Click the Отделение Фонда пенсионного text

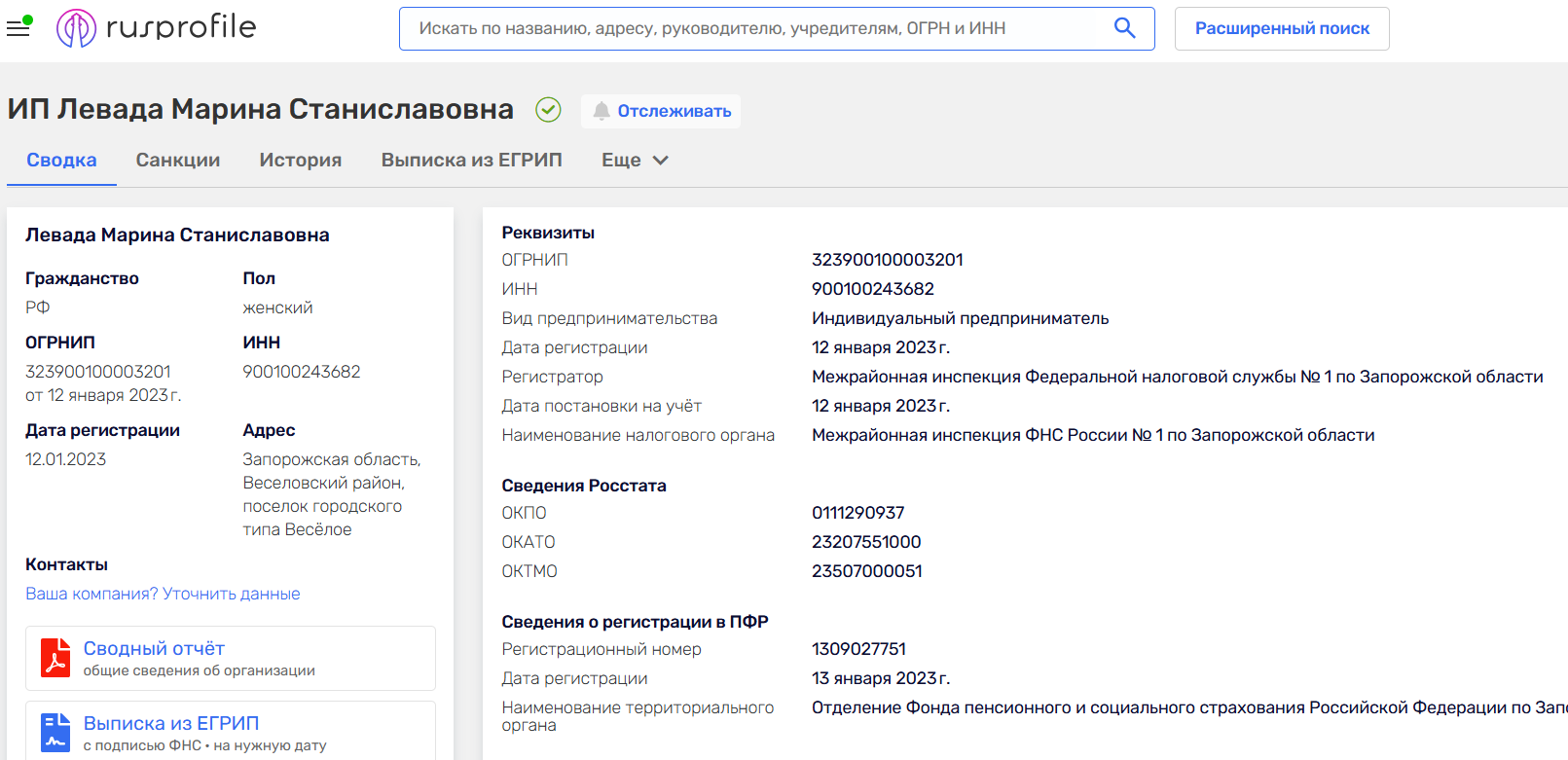pos(1189,707)
